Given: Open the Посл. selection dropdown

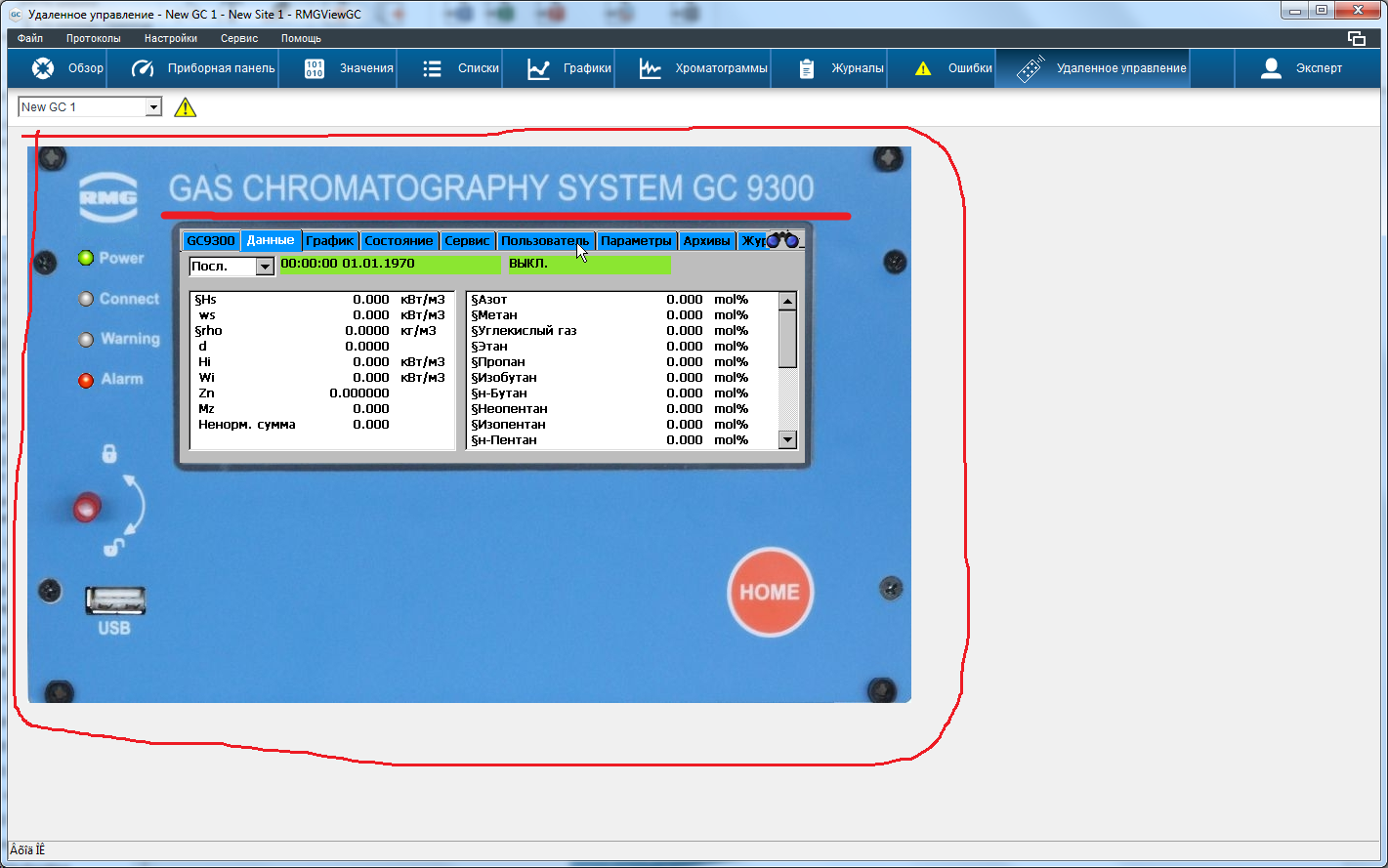Looking at the screenshot, I should (x=265, y=266).
